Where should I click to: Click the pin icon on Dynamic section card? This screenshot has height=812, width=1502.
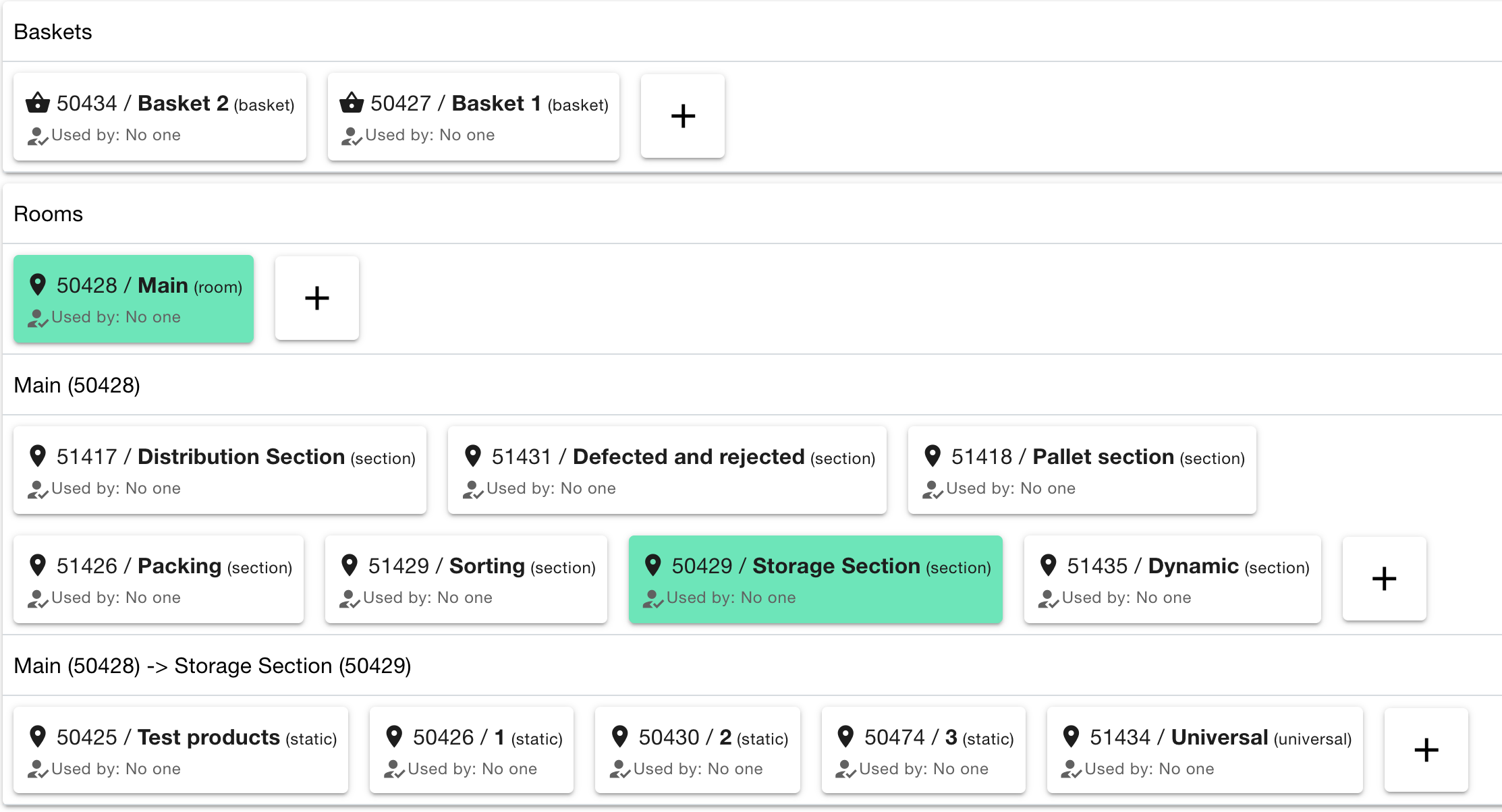click(1048, 565)
